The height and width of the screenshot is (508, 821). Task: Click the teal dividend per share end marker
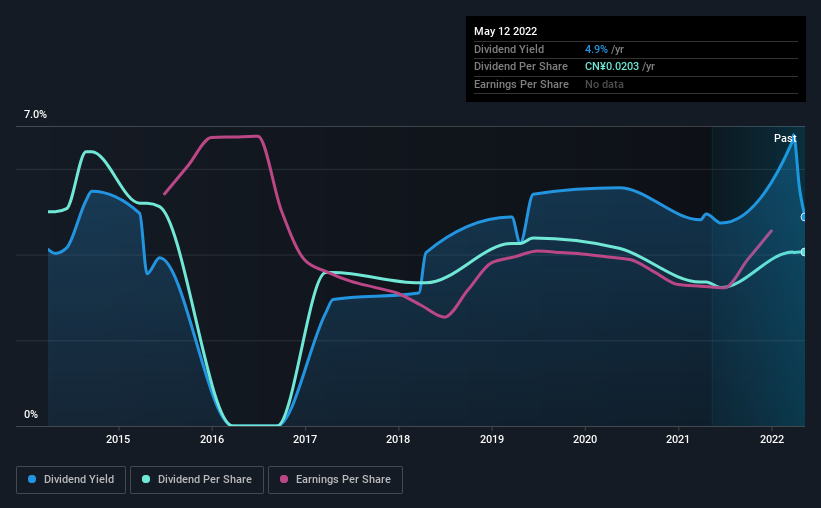(804, 252)
